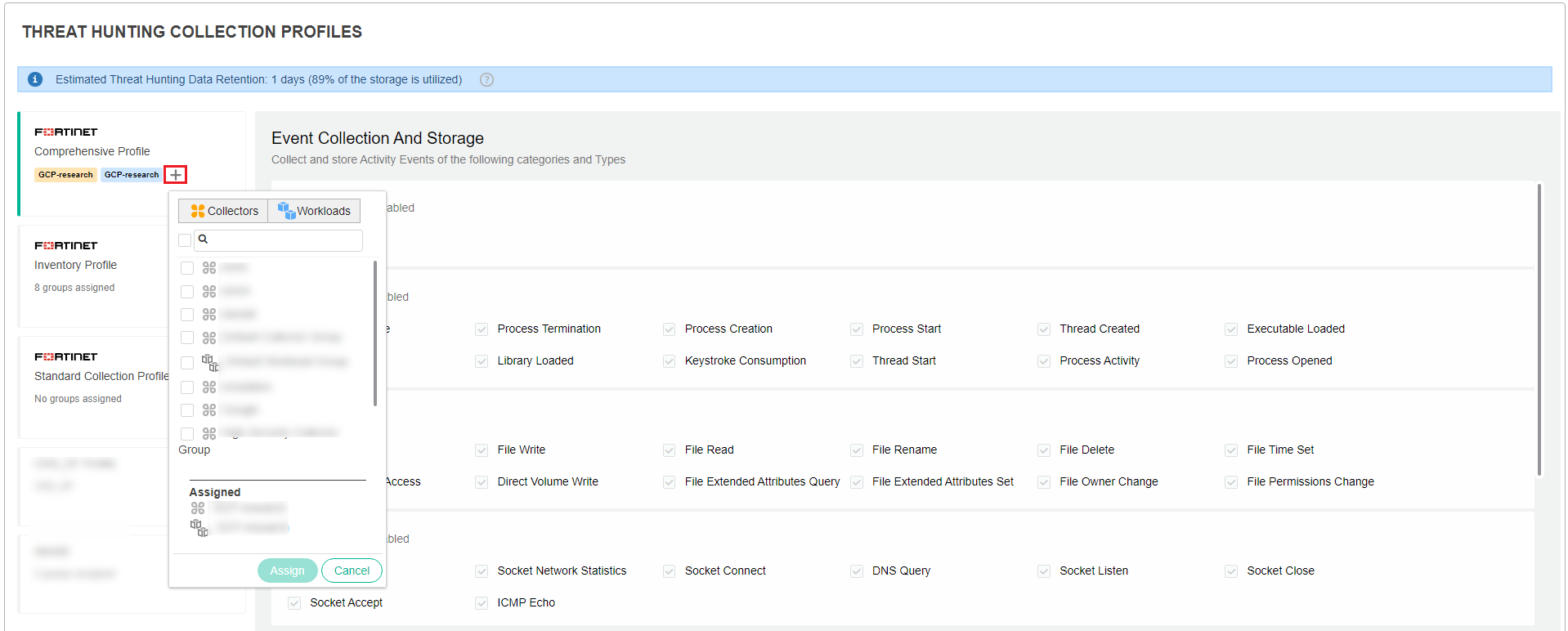
Task: Toggle the Process Creation checkbox
Action: click(x=669, y=329)
